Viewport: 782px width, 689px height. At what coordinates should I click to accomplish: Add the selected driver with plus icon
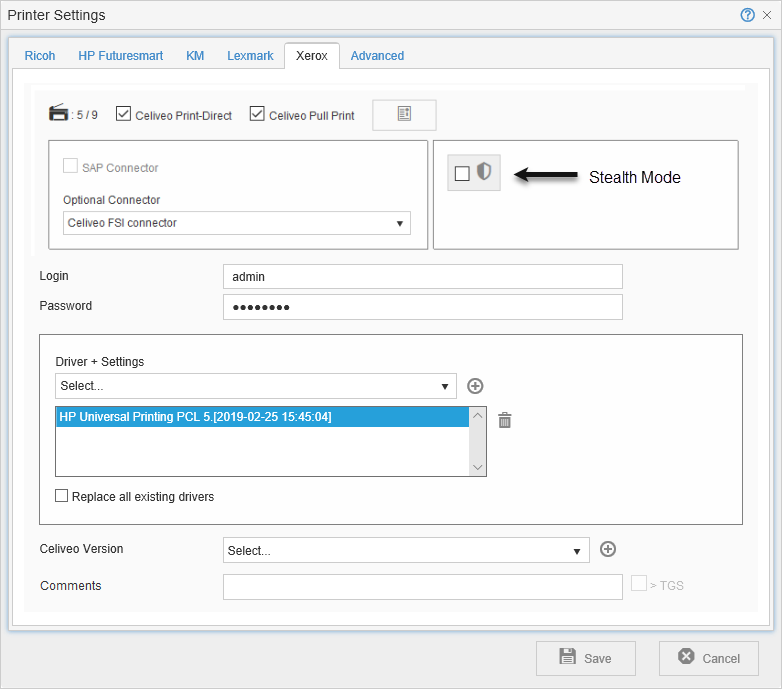click(476, 386)
